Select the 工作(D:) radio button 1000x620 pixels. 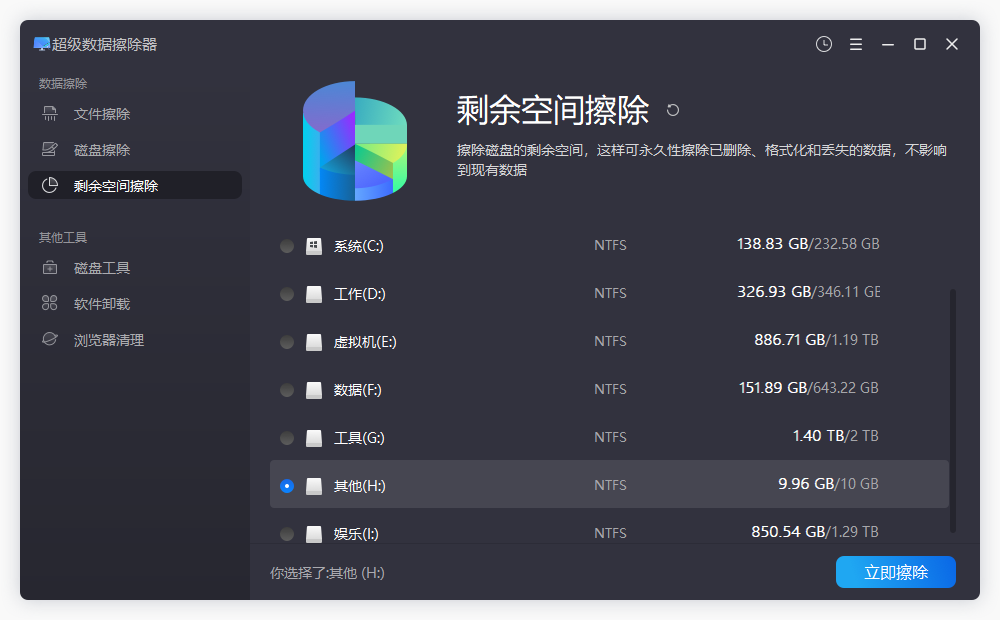pos(287,294)
